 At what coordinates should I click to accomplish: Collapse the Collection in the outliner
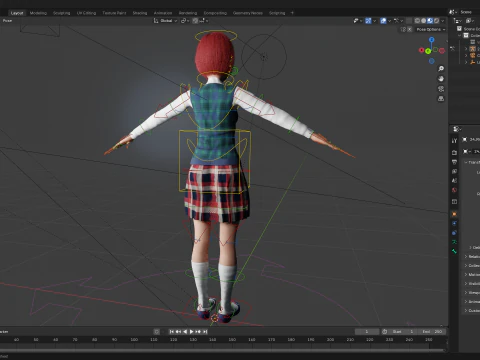[460, 35]
